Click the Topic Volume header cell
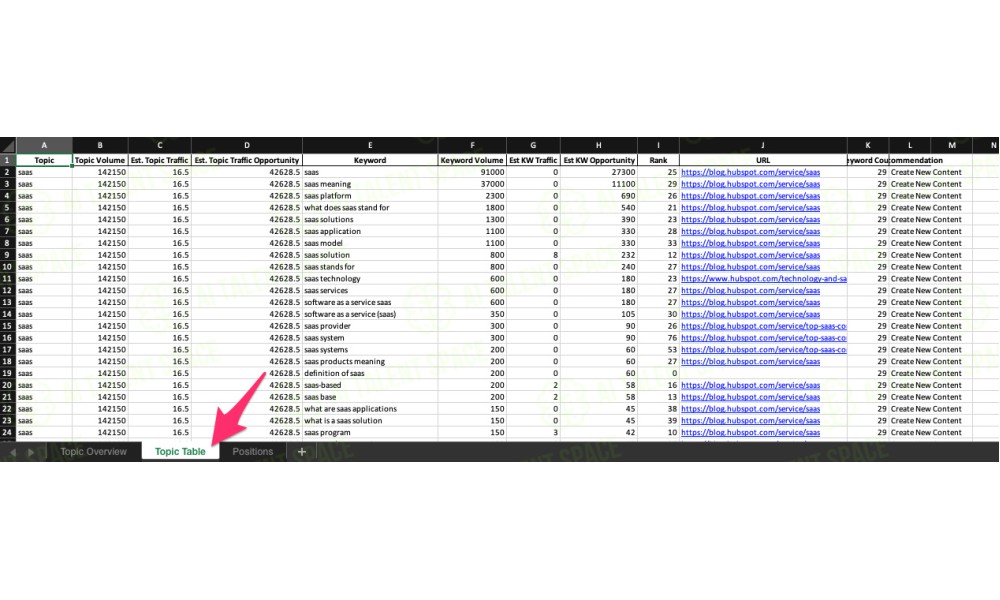The width and height of the screenshot is (1000, 600). [x=100, y=160]
